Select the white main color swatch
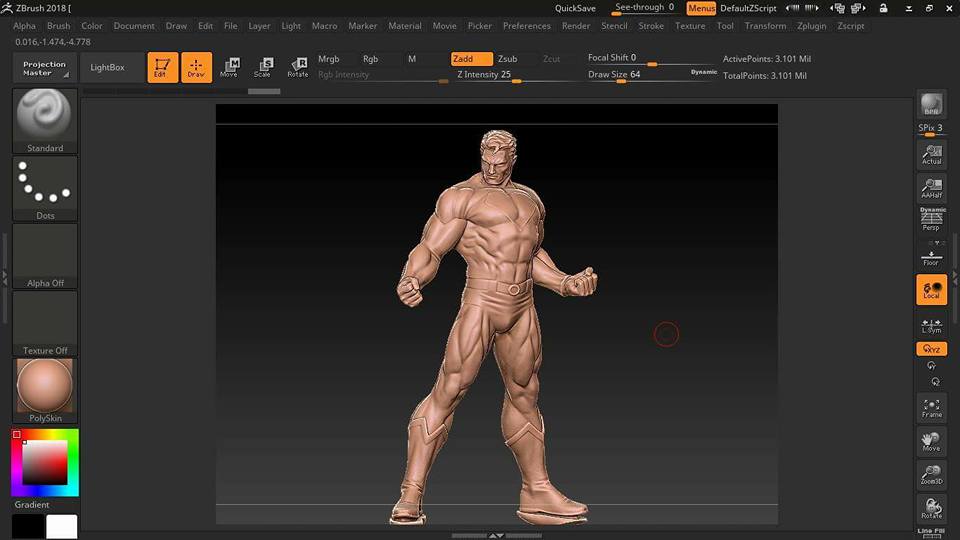Viewport: 960px width, 540px height. (62, 527)
